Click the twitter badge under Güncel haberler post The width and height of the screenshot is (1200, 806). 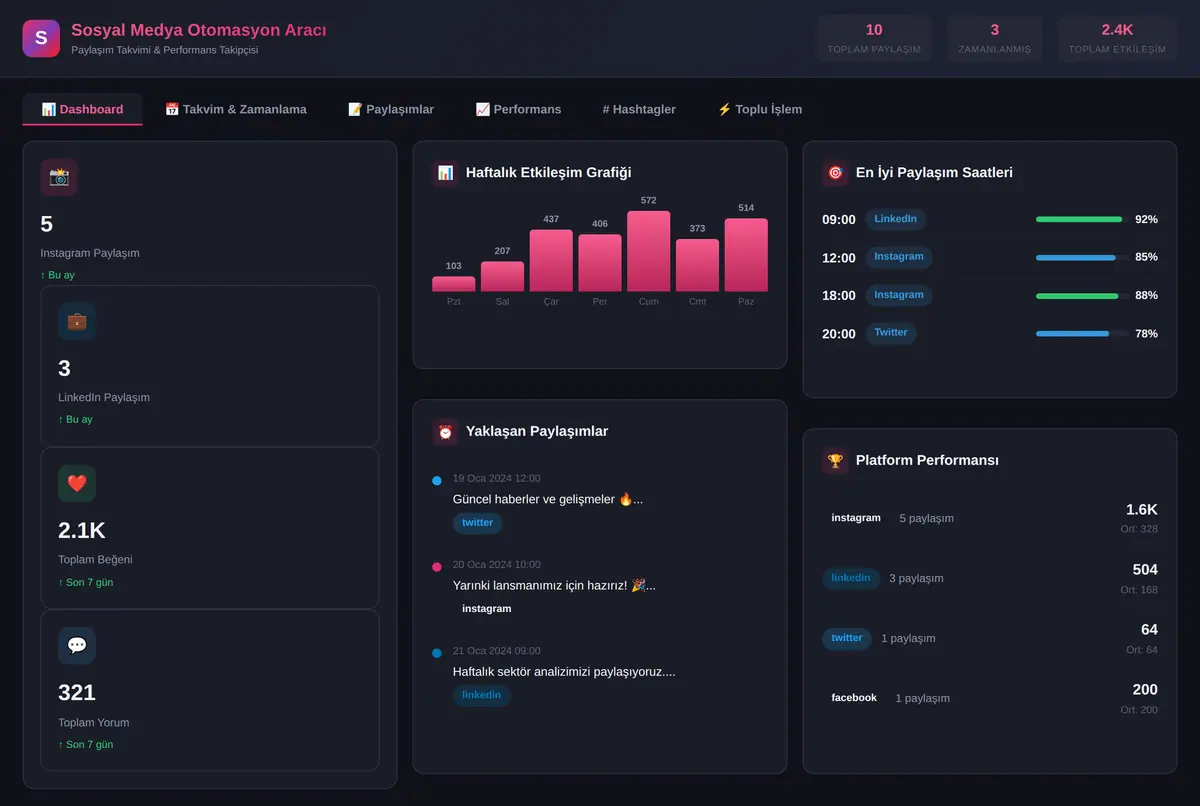pos(477,523)
